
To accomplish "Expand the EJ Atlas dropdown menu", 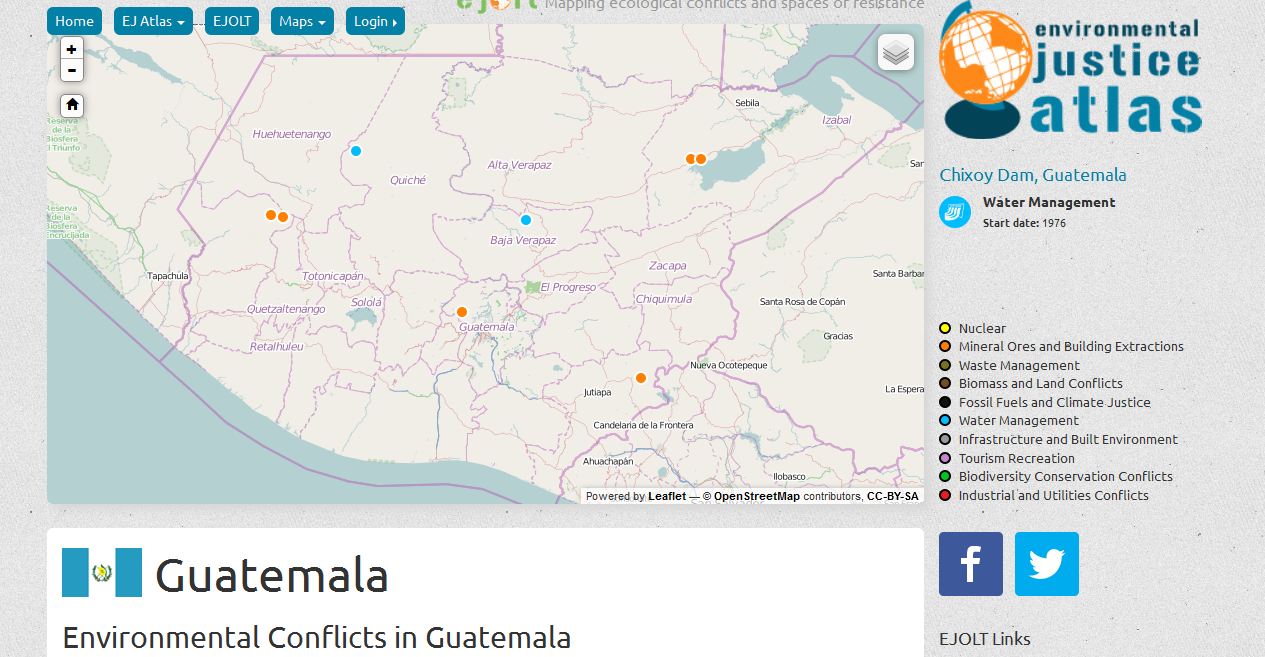I will tap(153, 21).
